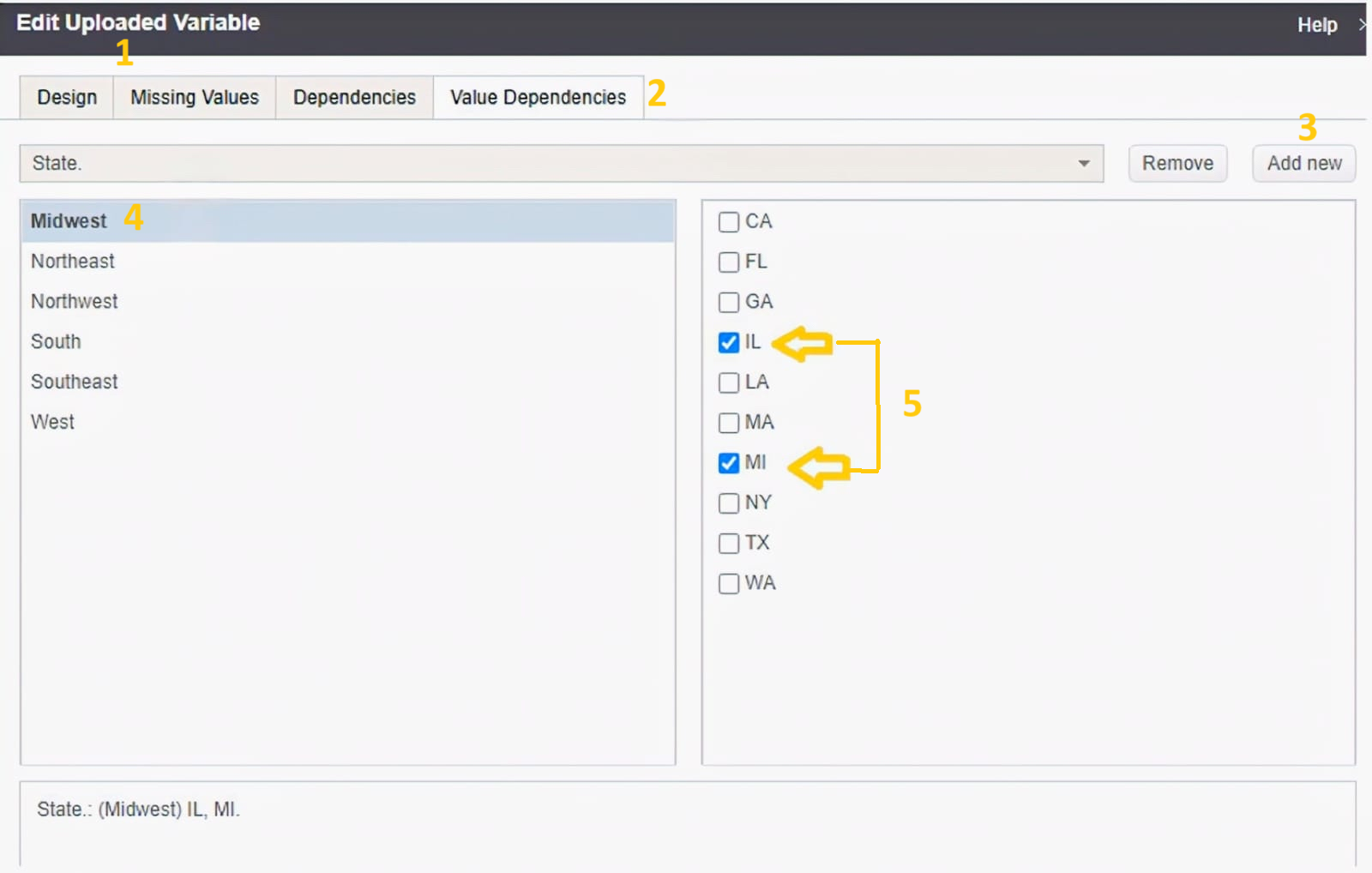Switch to the Design tab
Viewport: 1372px width, 873px height.
pos(67,97)
